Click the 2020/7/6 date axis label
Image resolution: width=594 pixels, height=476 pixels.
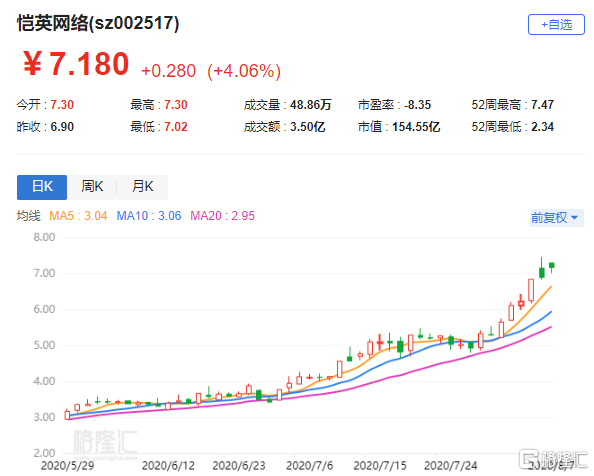click(x=310, y=465)
